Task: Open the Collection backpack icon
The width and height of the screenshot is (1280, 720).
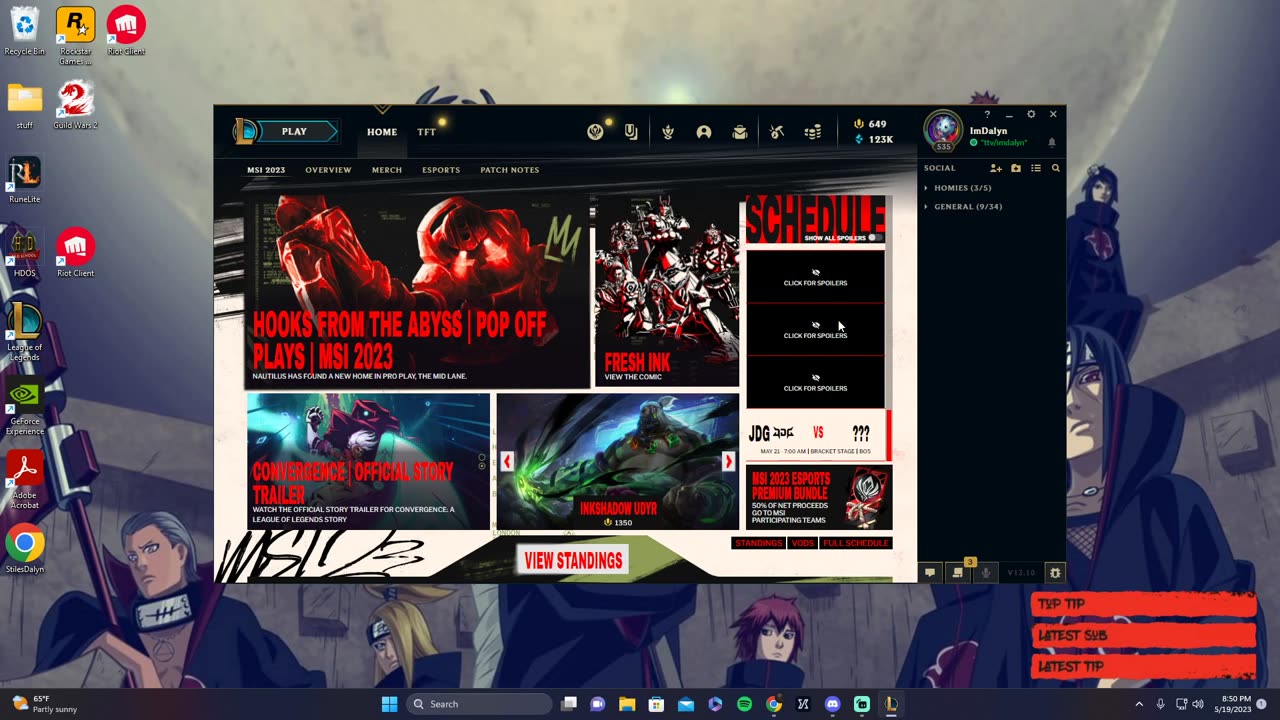Action: point(740,132)
